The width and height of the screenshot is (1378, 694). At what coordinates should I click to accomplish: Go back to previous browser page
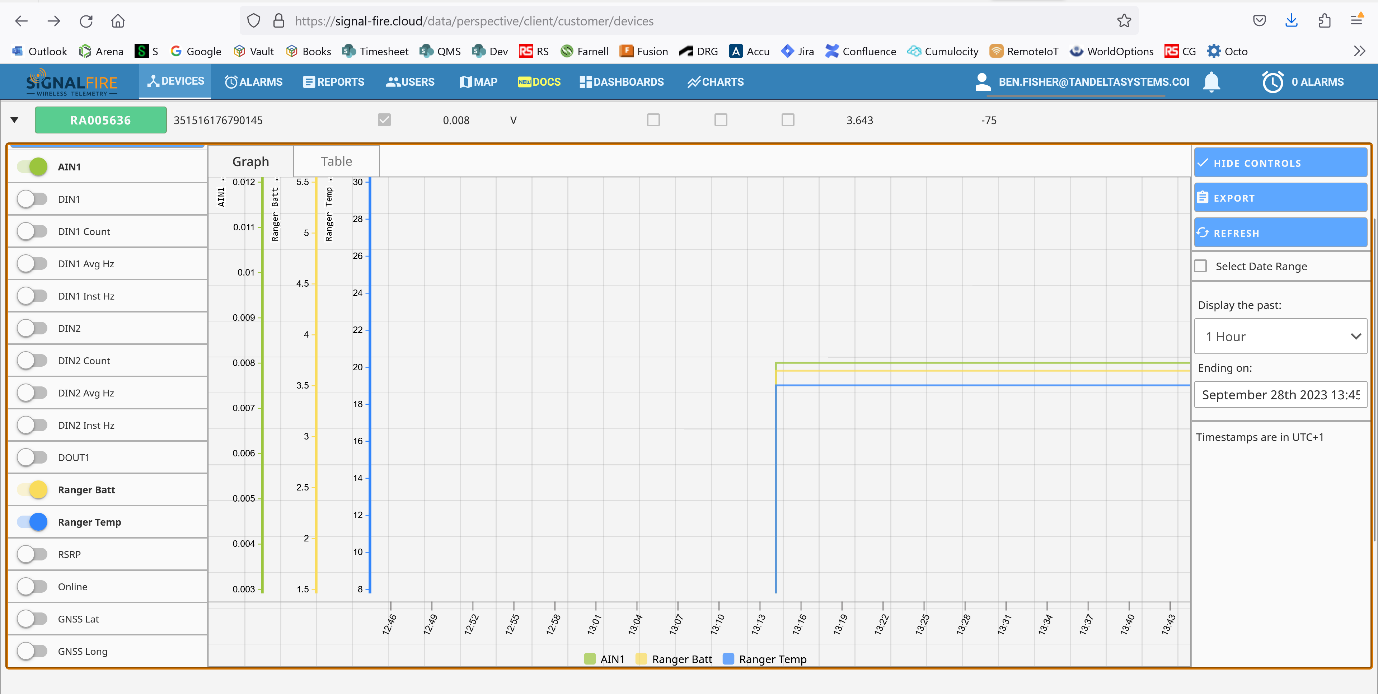click(x=22, y=20)
